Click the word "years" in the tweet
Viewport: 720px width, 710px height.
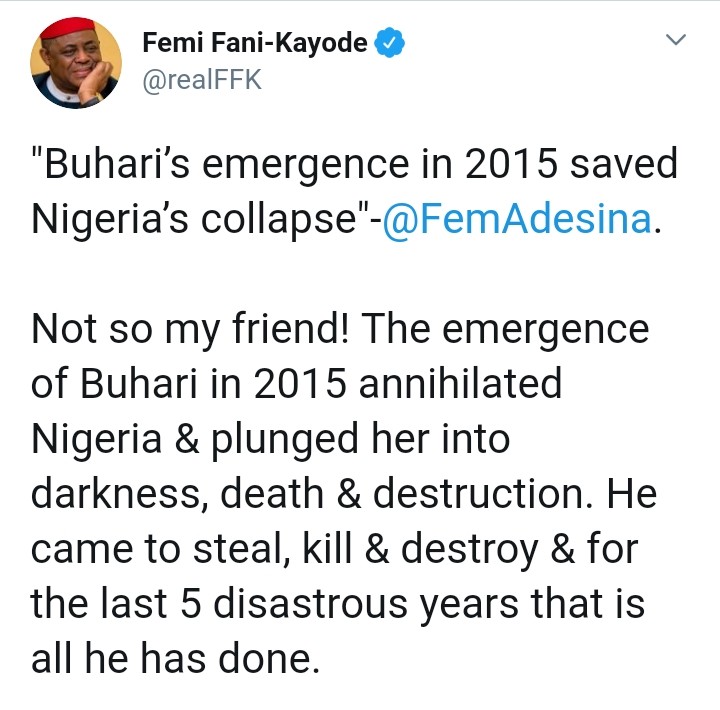click(x=499, y=604)
